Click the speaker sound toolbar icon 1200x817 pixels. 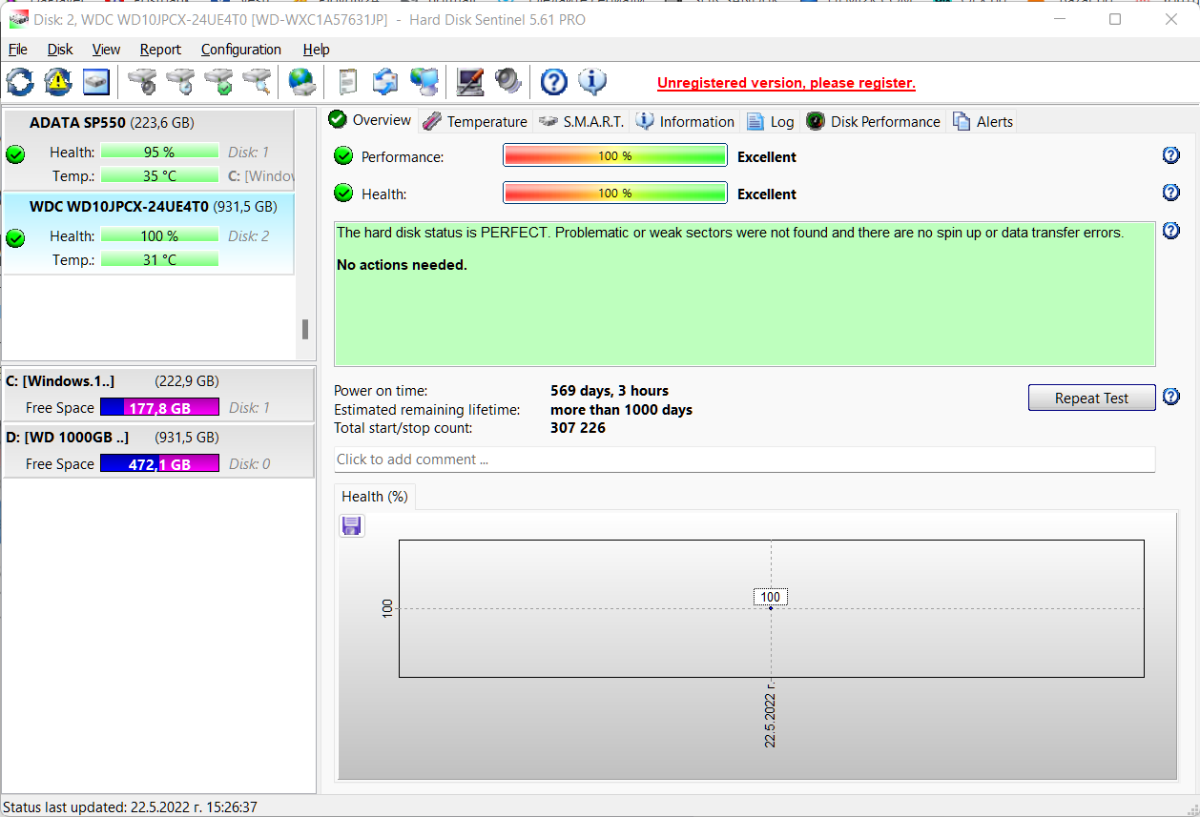tap(508, 81)
